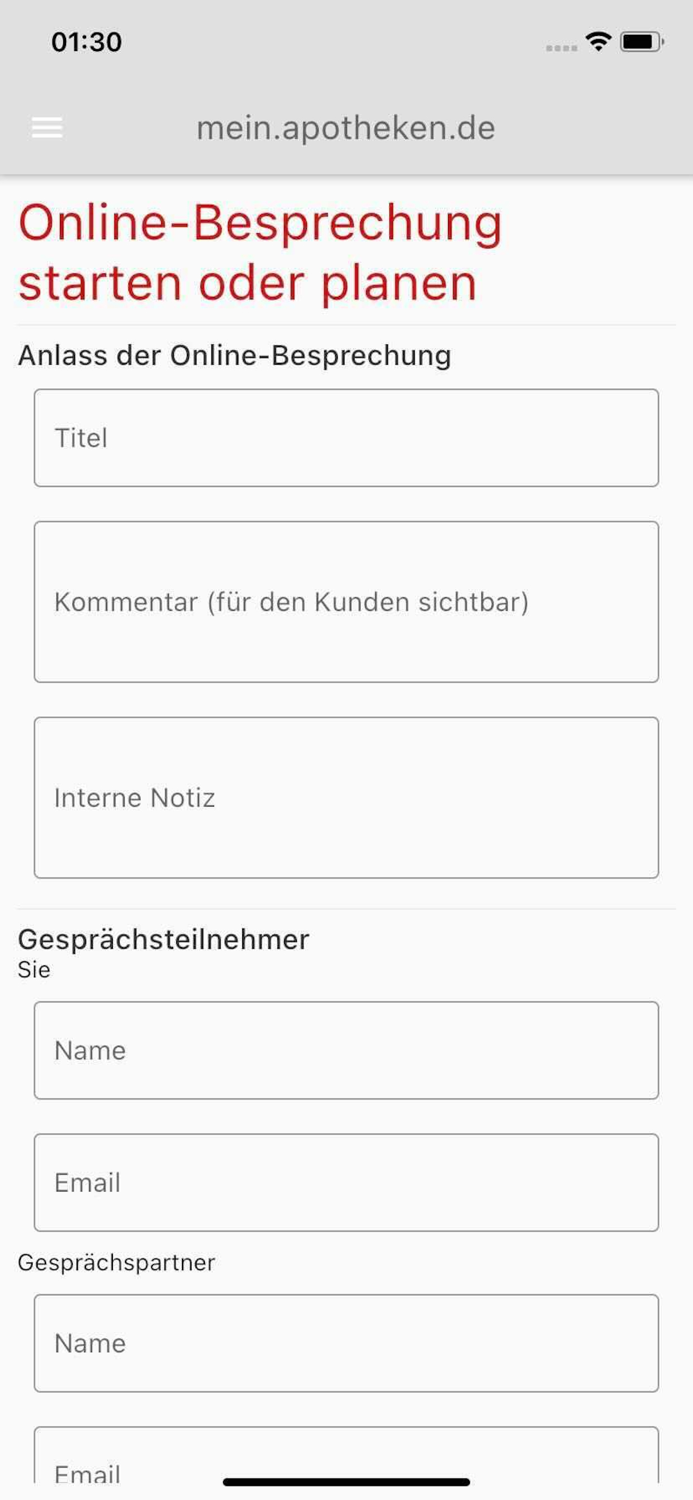
Task: Tap the Wi-Fi status icon
Action: click(x=597, y=42)
